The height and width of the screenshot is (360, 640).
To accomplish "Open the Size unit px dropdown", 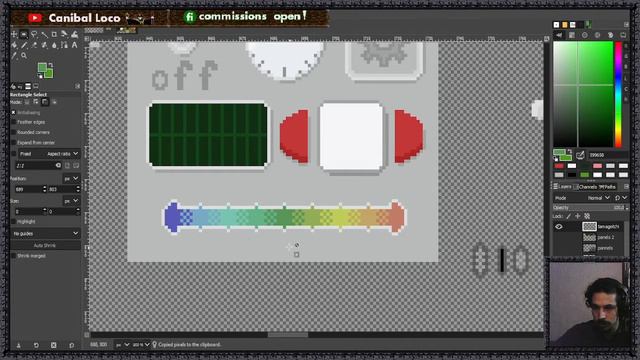I will coord(71,201).
